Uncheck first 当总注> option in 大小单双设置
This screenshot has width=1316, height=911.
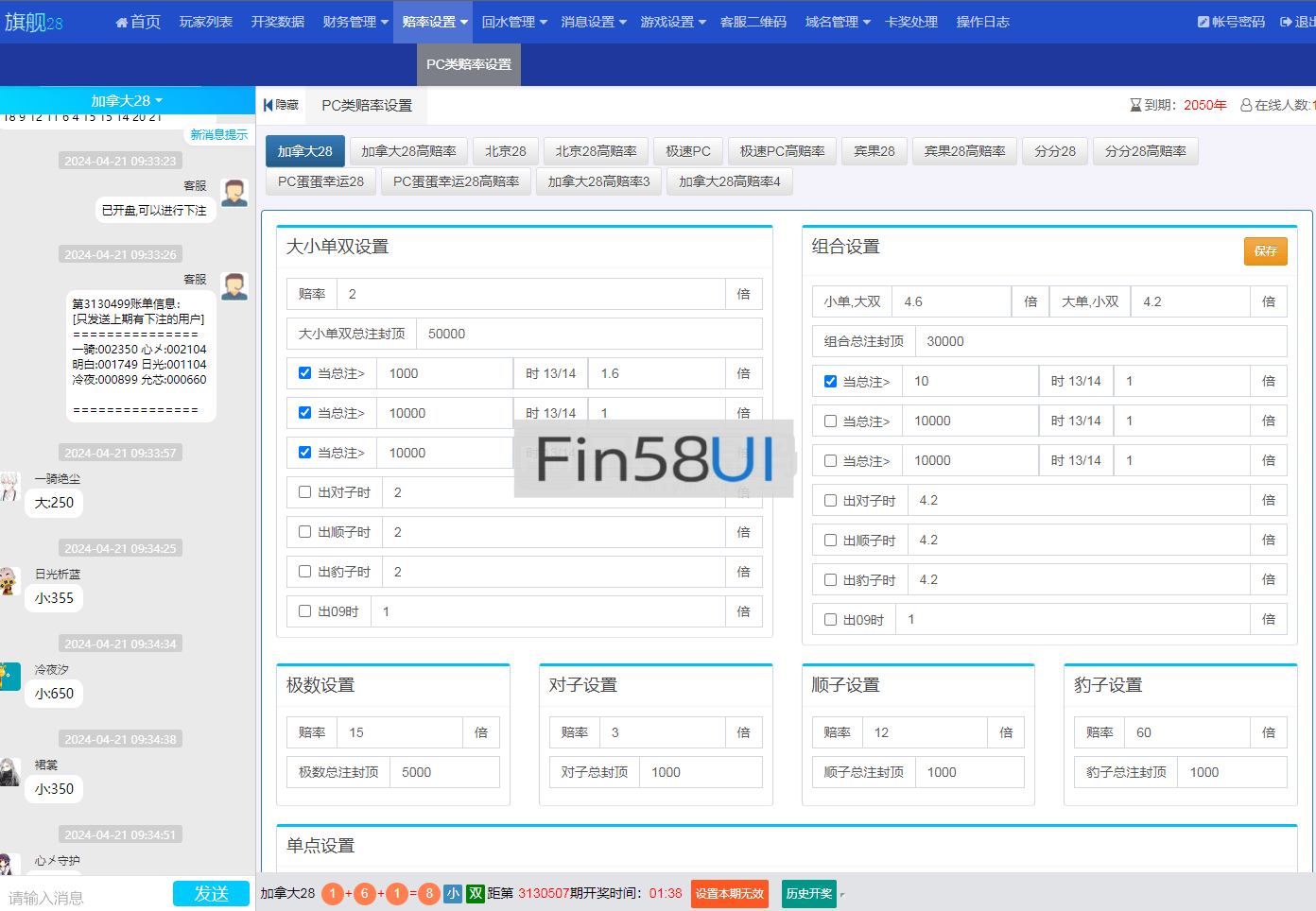[x=304, y=372]
